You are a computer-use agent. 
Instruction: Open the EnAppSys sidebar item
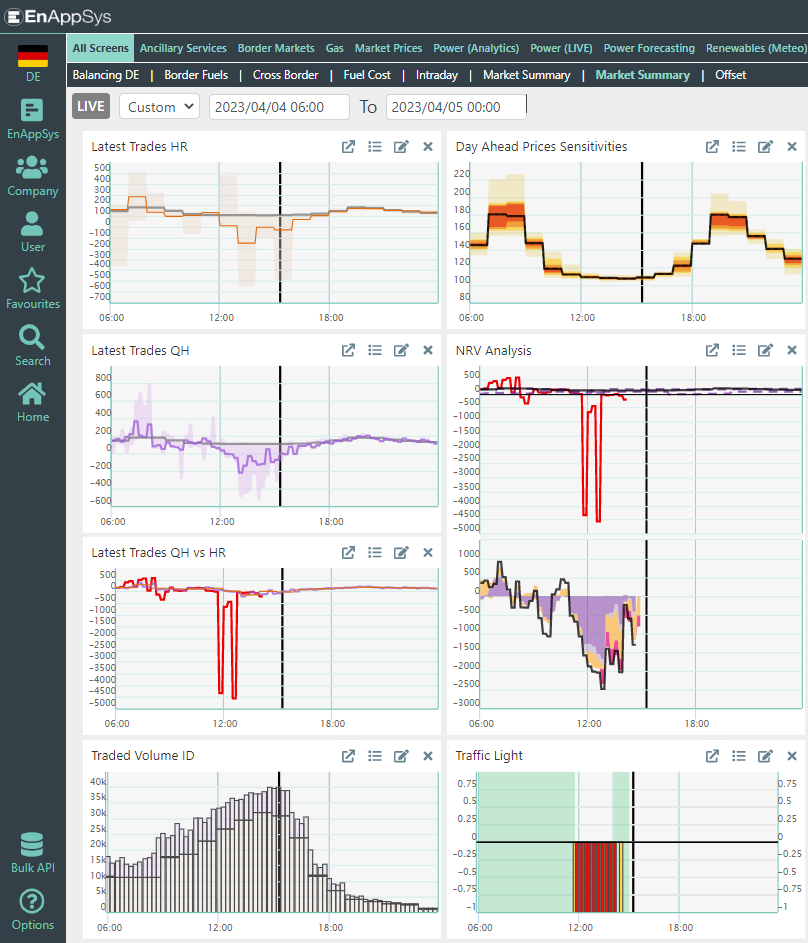coord(33,119)
